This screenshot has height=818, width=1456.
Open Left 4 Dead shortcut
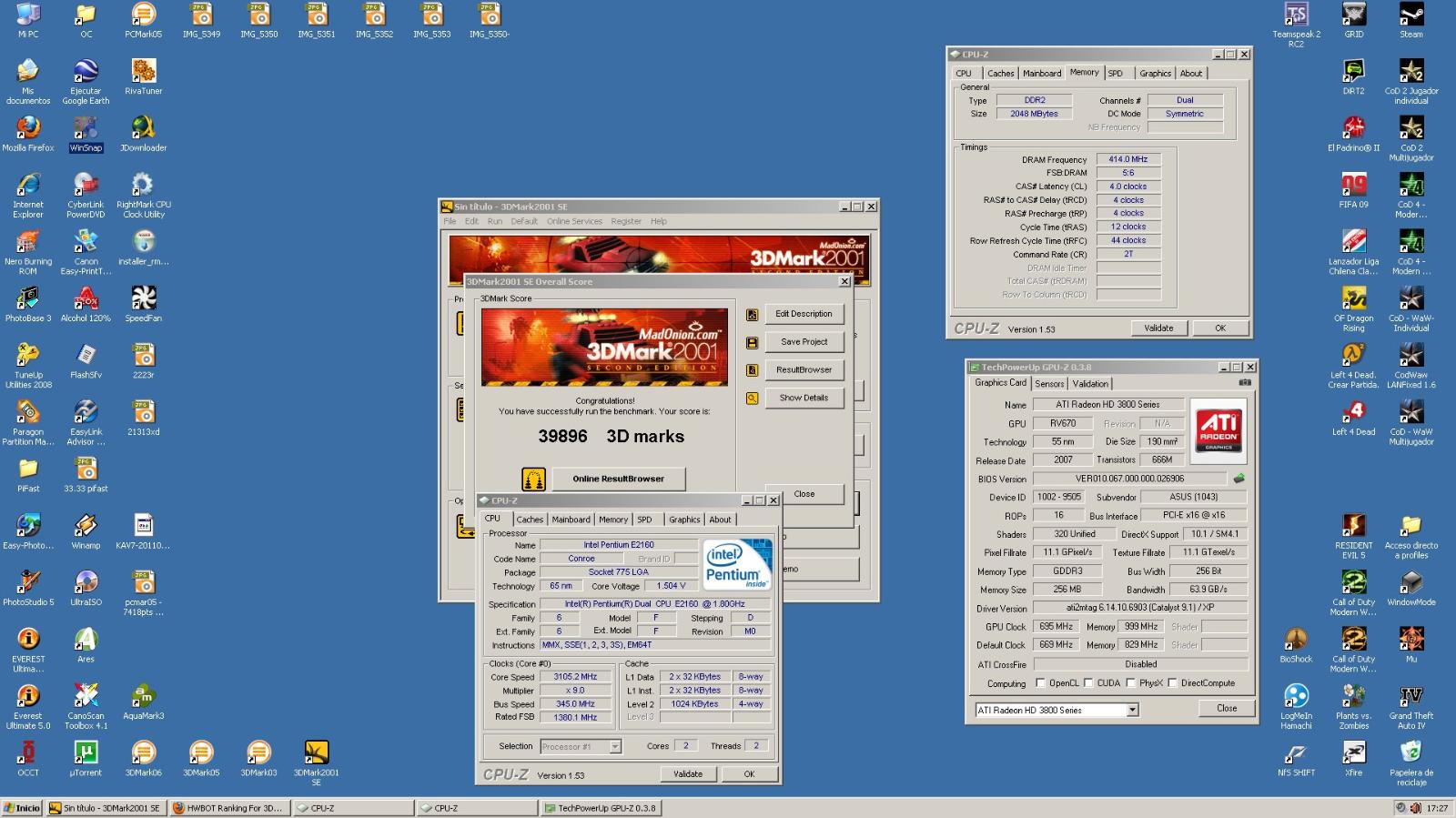coord(1353,419)
